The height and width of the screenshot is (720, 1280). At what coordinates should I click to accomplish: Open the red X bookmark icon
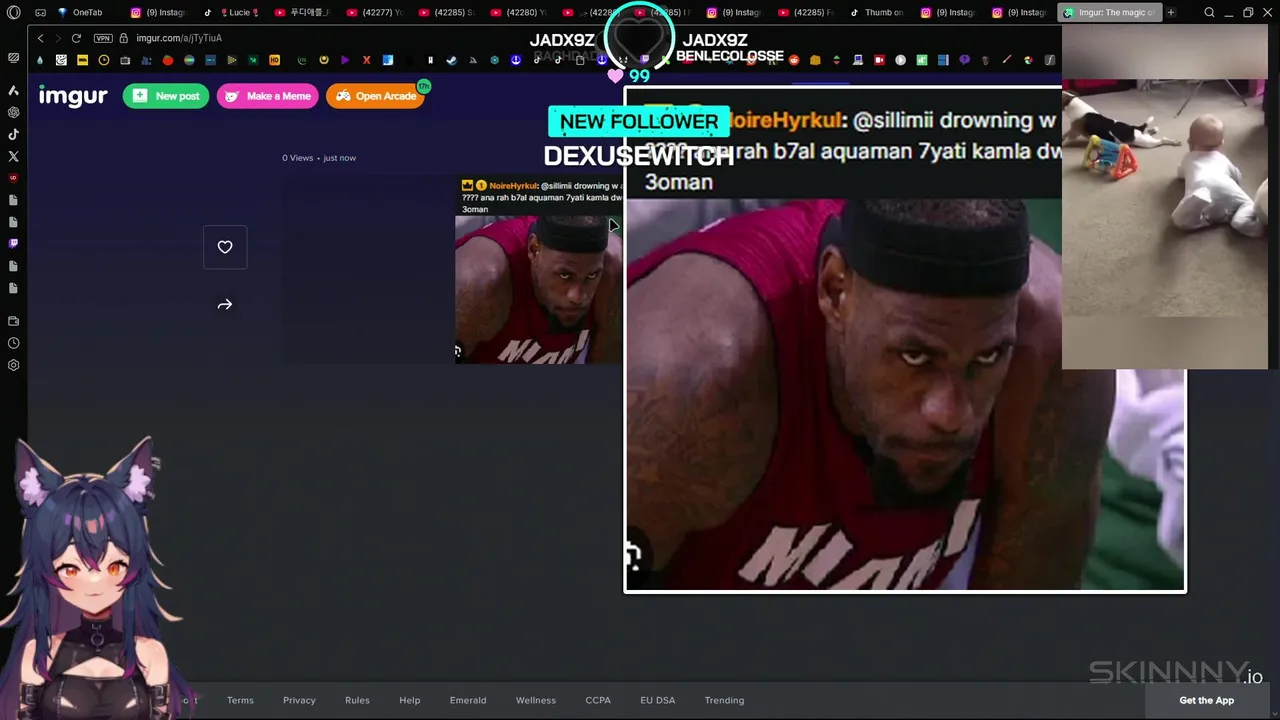click(x=366, y=60)
